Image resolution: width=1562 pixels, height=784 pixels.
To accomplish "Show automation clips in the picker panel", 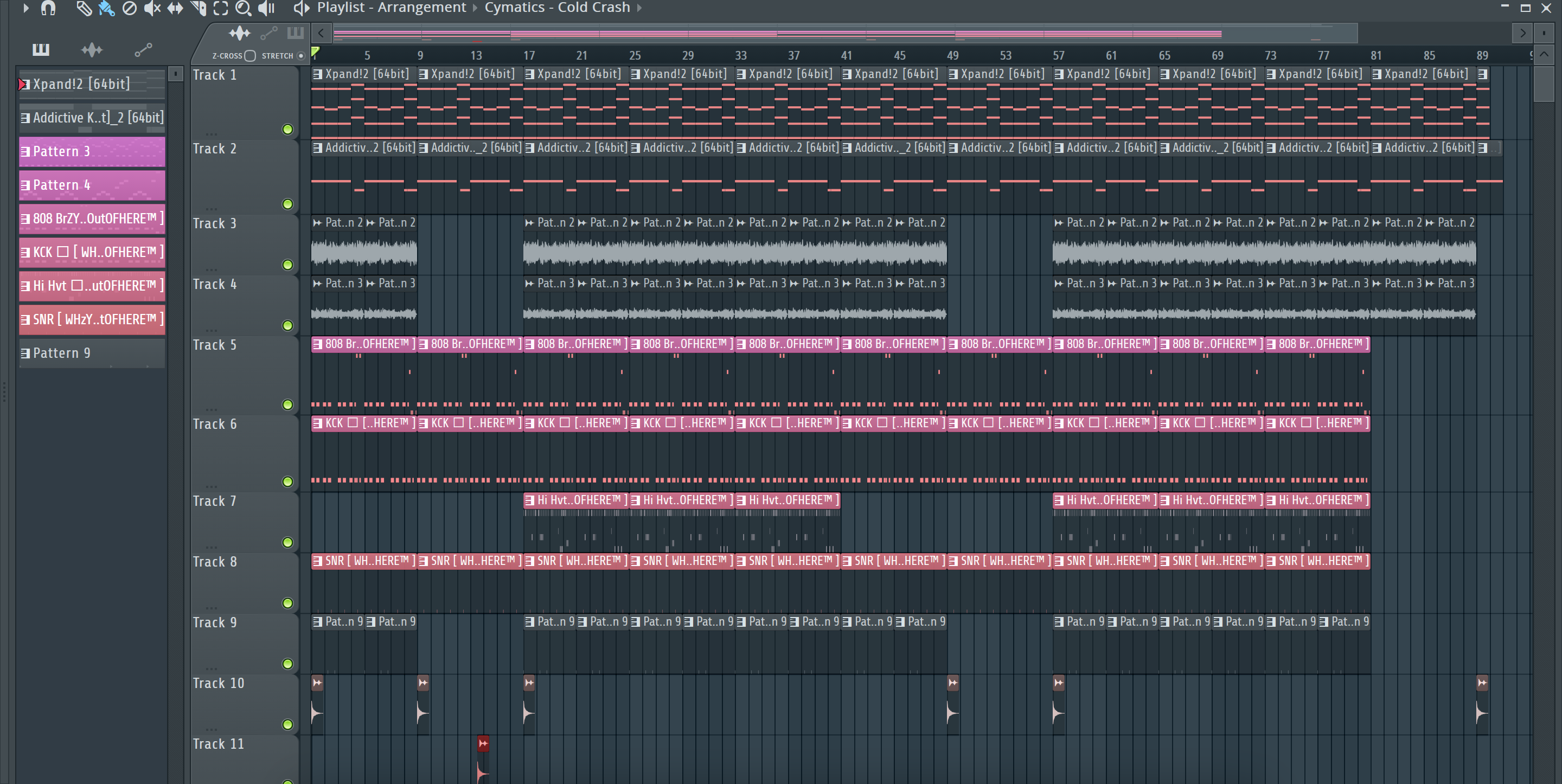I will [143, 49].
